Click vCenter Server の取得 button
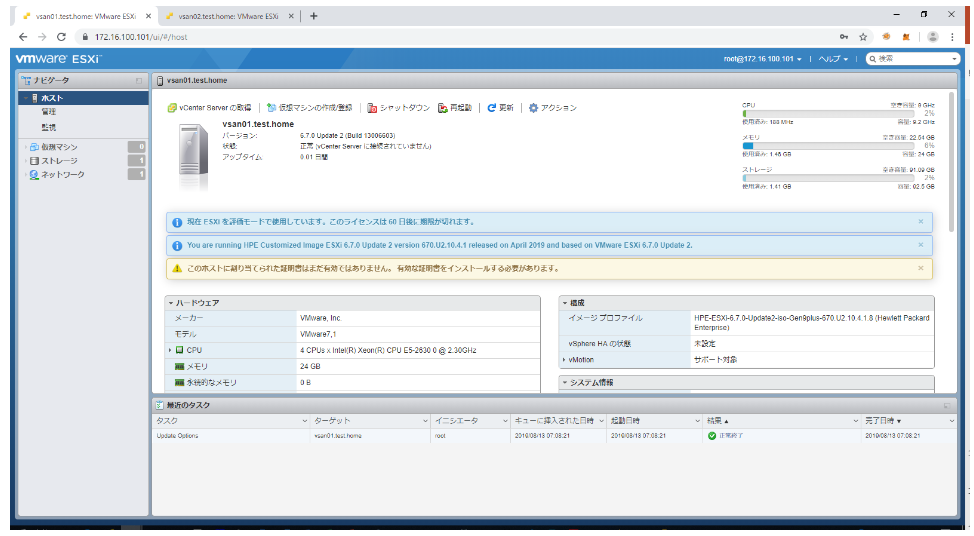 point(209,108)
